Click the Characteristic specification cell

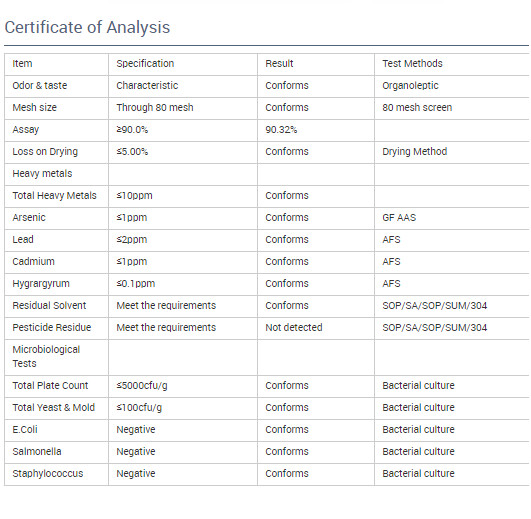(147, 86)
